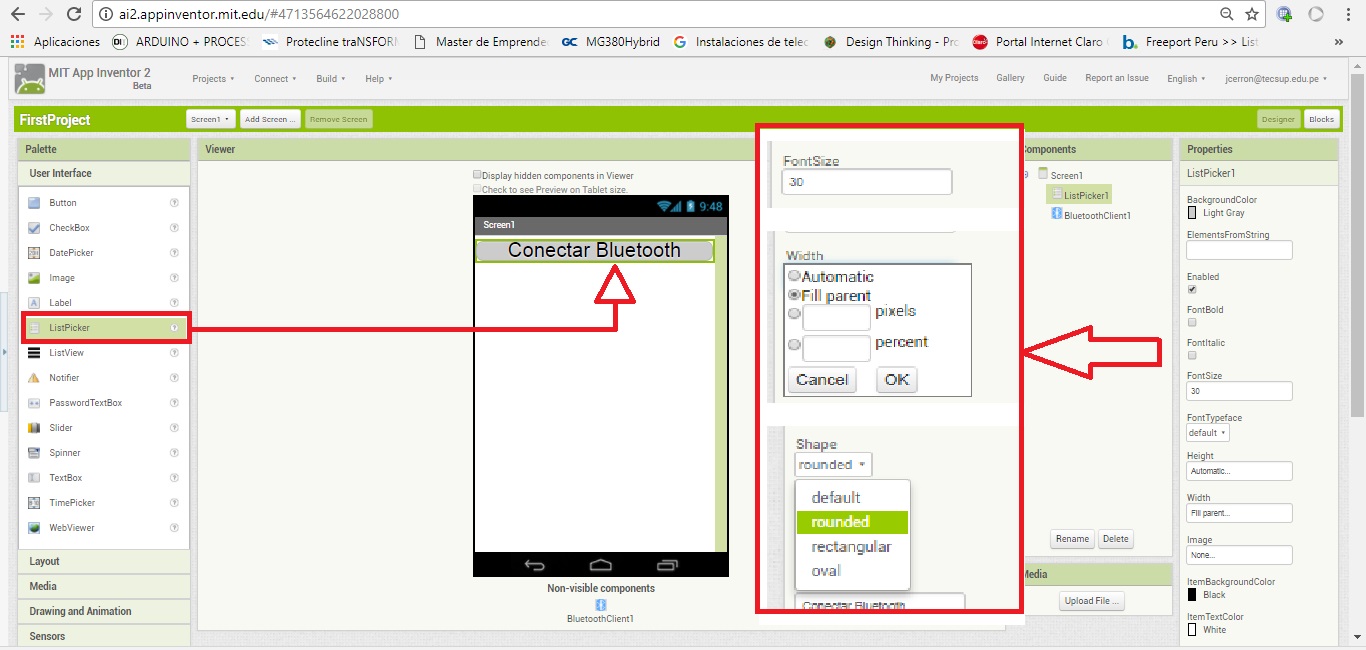Image resolution: width=1366 pixels, height=650 pixels.
Task: Toggle Display hidden components in Viewer
Action: 477,174
